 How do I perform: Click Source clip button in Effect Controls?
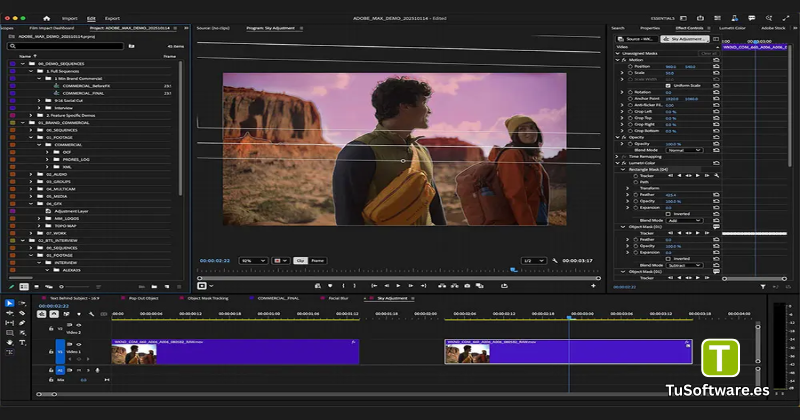(x=637, y=39)
